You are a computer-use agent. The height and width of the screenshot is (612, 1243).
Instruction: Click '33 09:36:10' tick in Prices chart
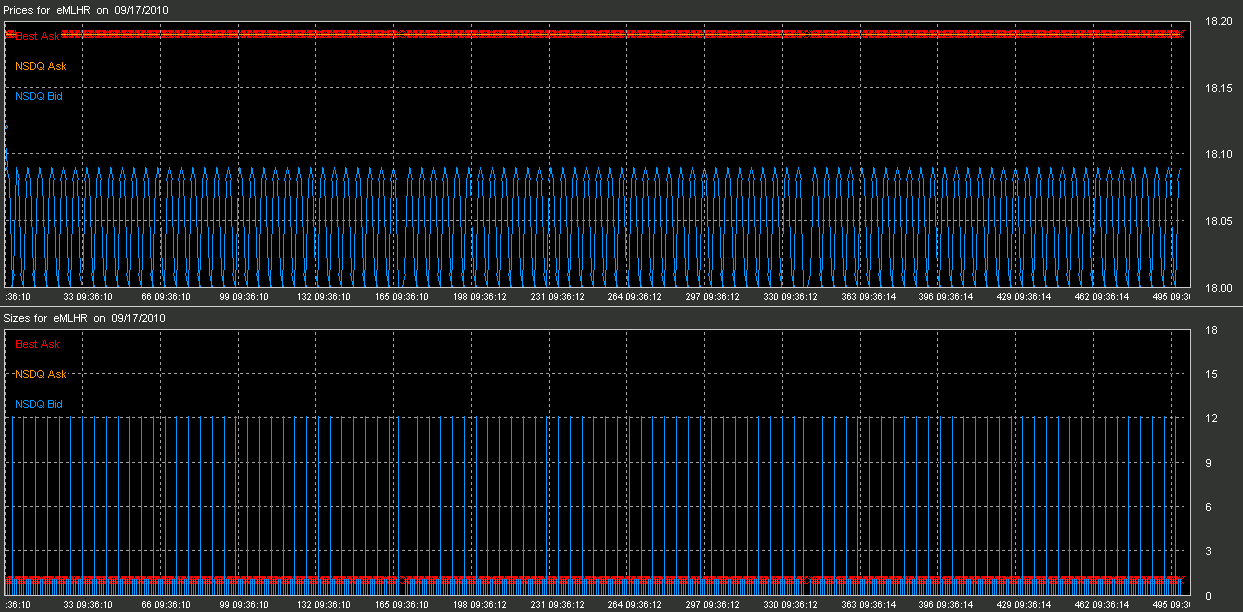[87, 297]
